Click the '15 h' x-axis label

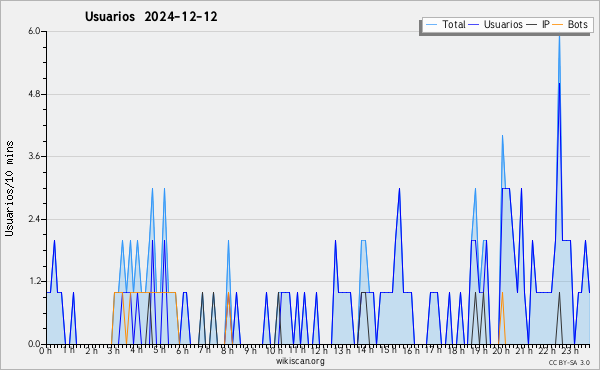pyautogui.click(x=388, y=350)
